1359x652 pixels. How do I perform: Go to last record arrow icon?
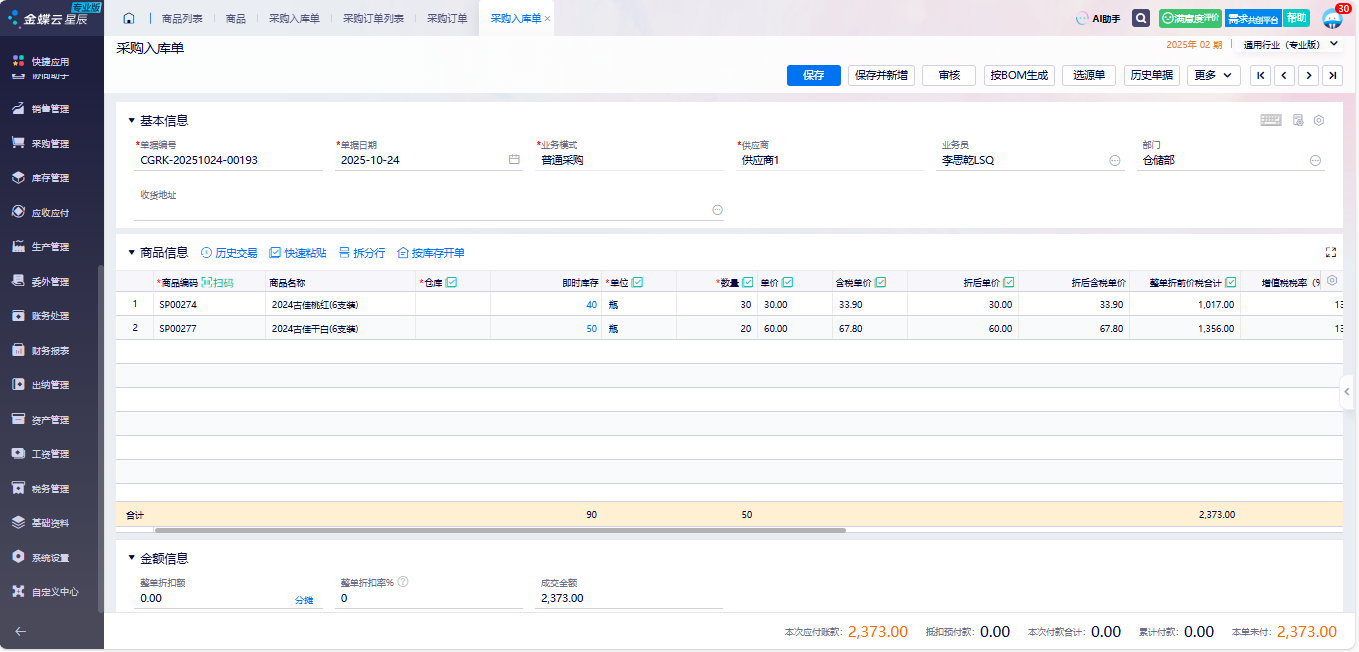[1332, 75]
